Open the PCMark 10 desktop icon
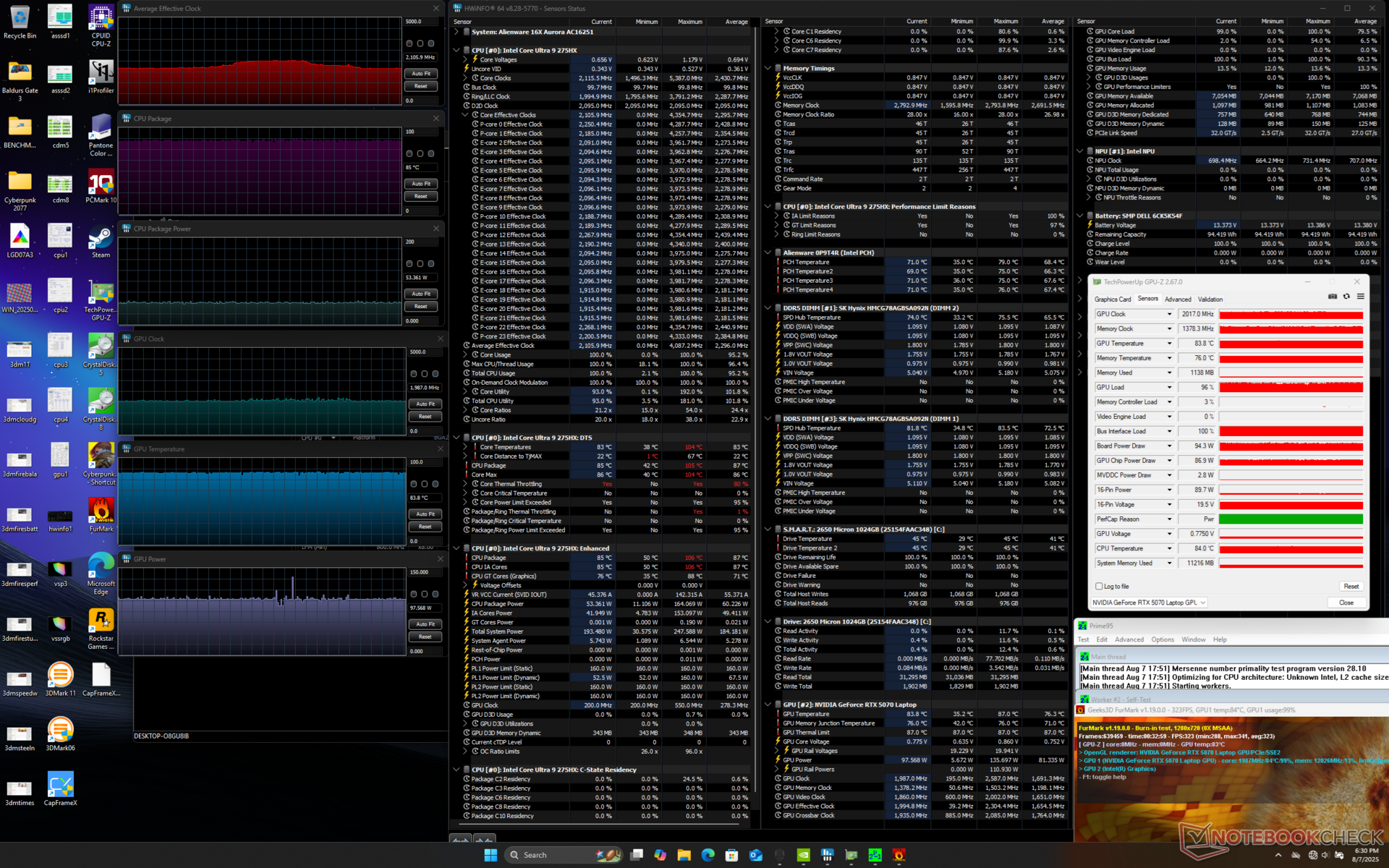 coord(101,187)
